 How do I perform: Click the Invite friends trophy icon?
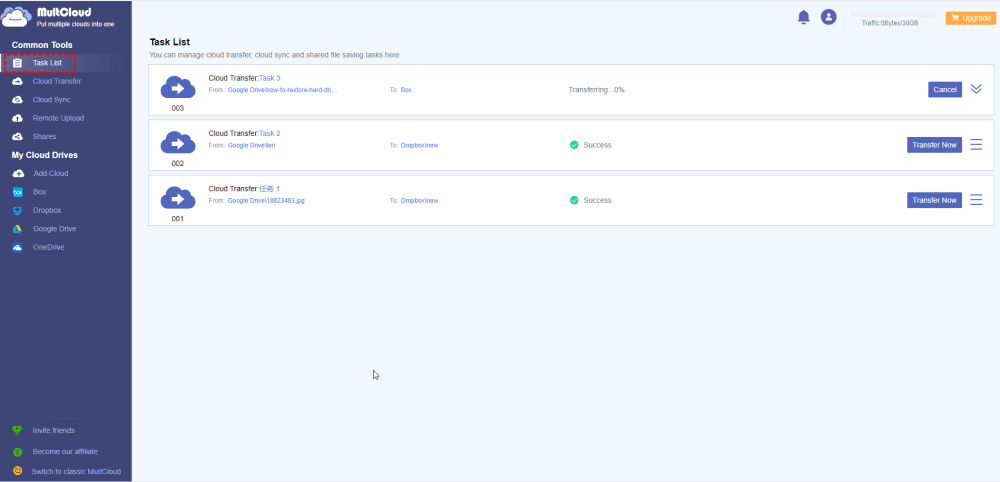click(18, 430)
